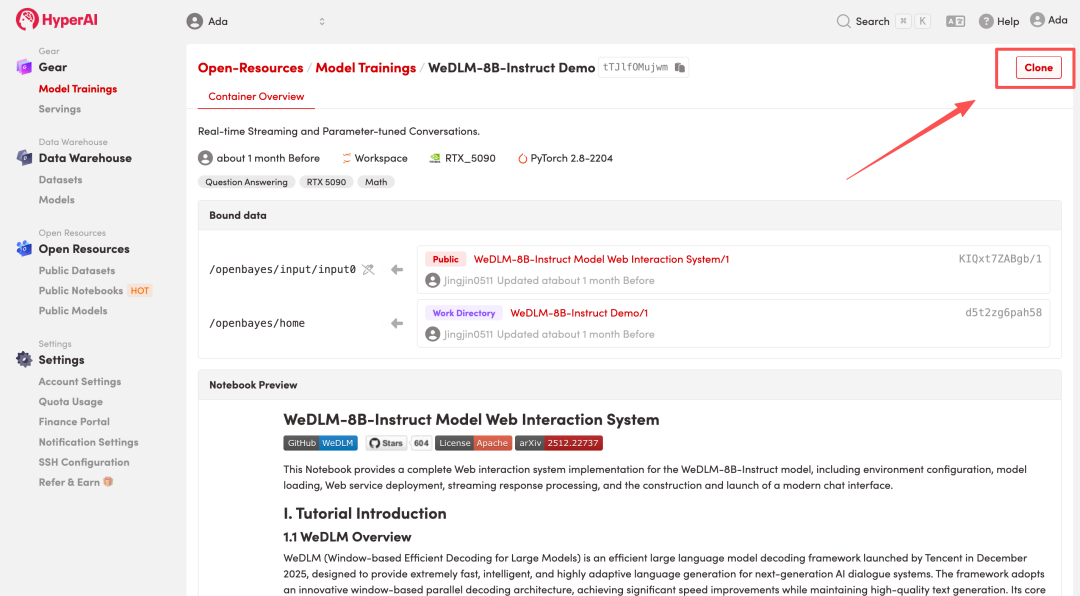Click the Gear section cube icon
Screen dimensions: 1080x596
pos(24,67)
